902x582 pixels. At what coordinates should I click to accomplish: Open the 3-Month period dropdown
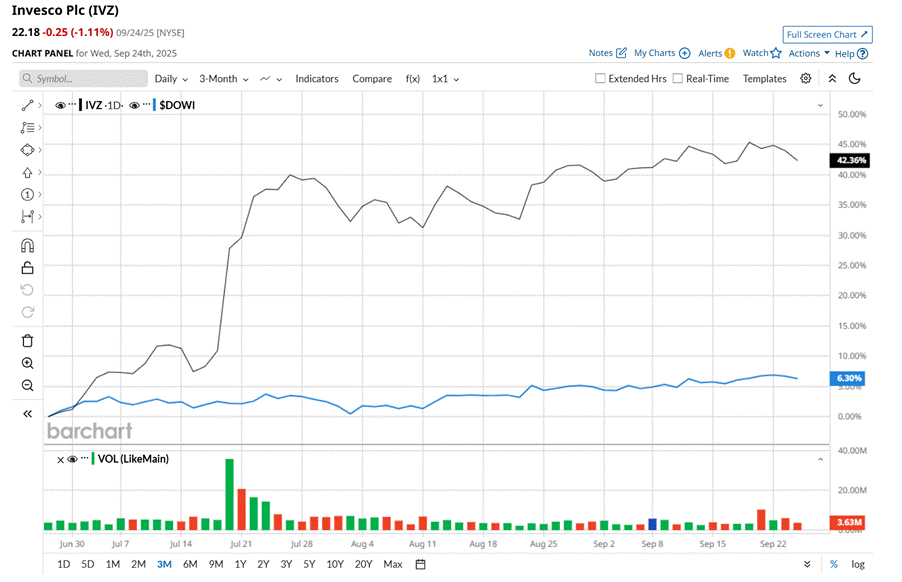coord(224,79)
